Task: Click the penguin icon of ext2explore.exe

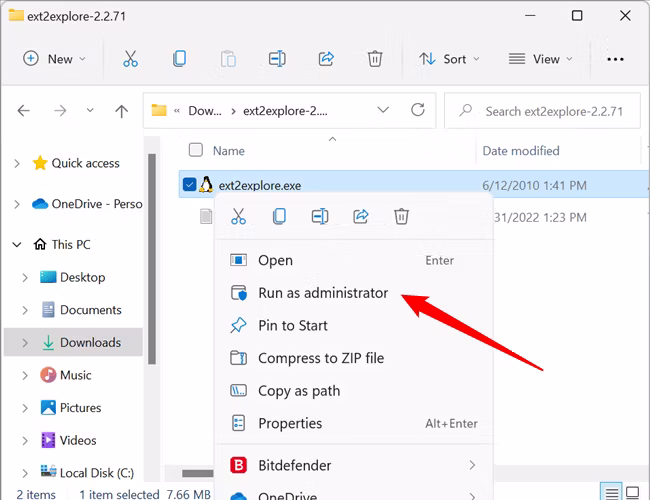Action: tap(206, 184)
